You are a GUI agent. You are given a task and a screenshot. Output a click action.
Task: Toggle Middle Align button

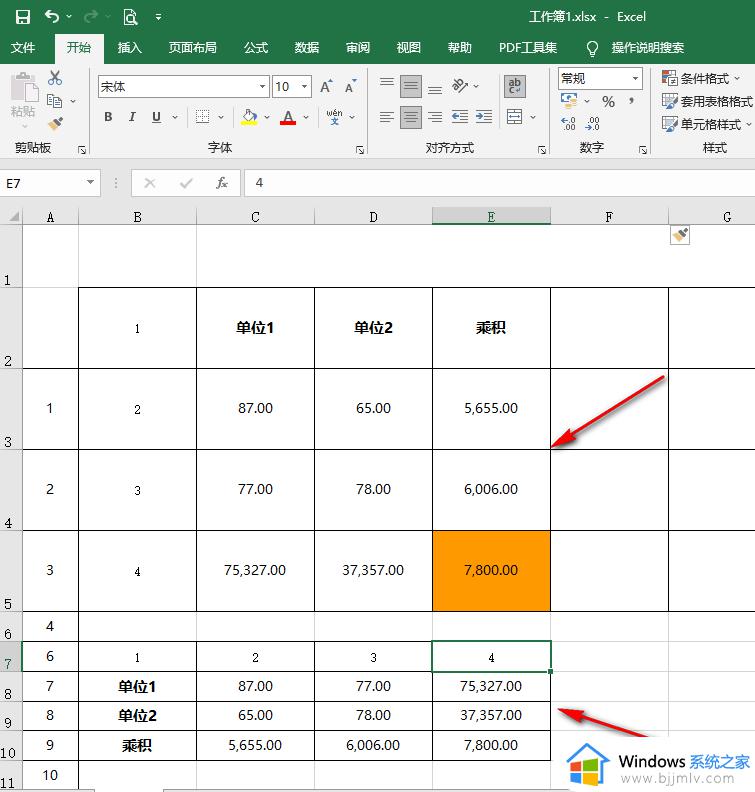411,86
